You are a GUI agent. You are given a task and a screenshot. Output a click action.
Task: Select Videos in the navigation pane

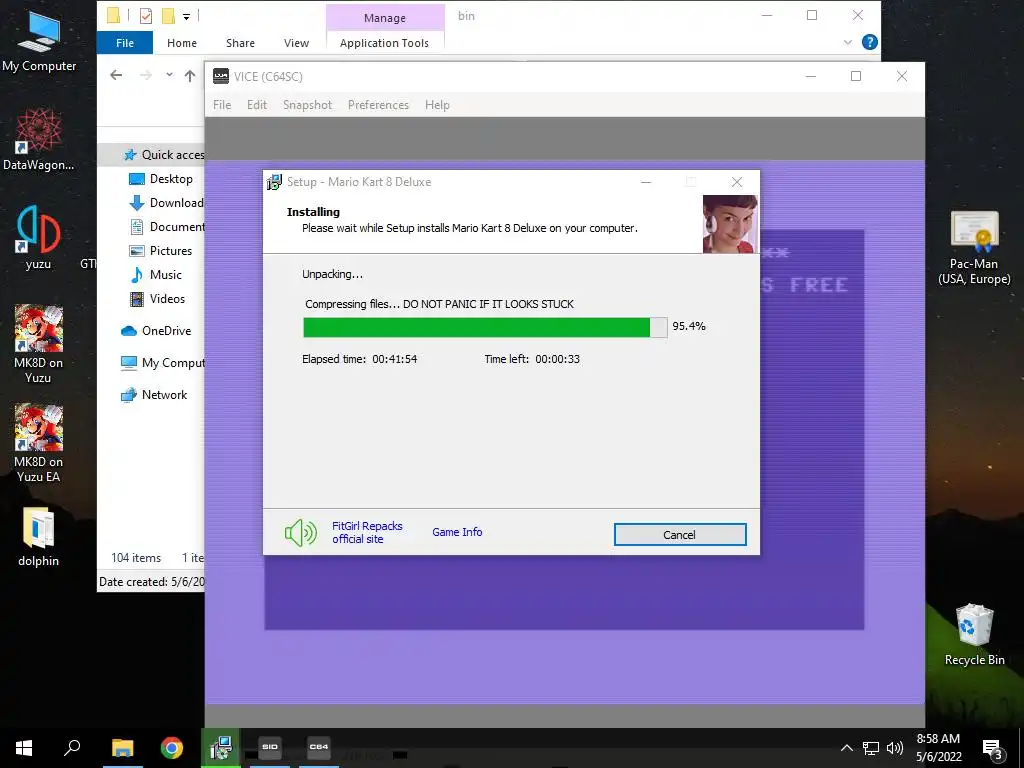(157, 298)
